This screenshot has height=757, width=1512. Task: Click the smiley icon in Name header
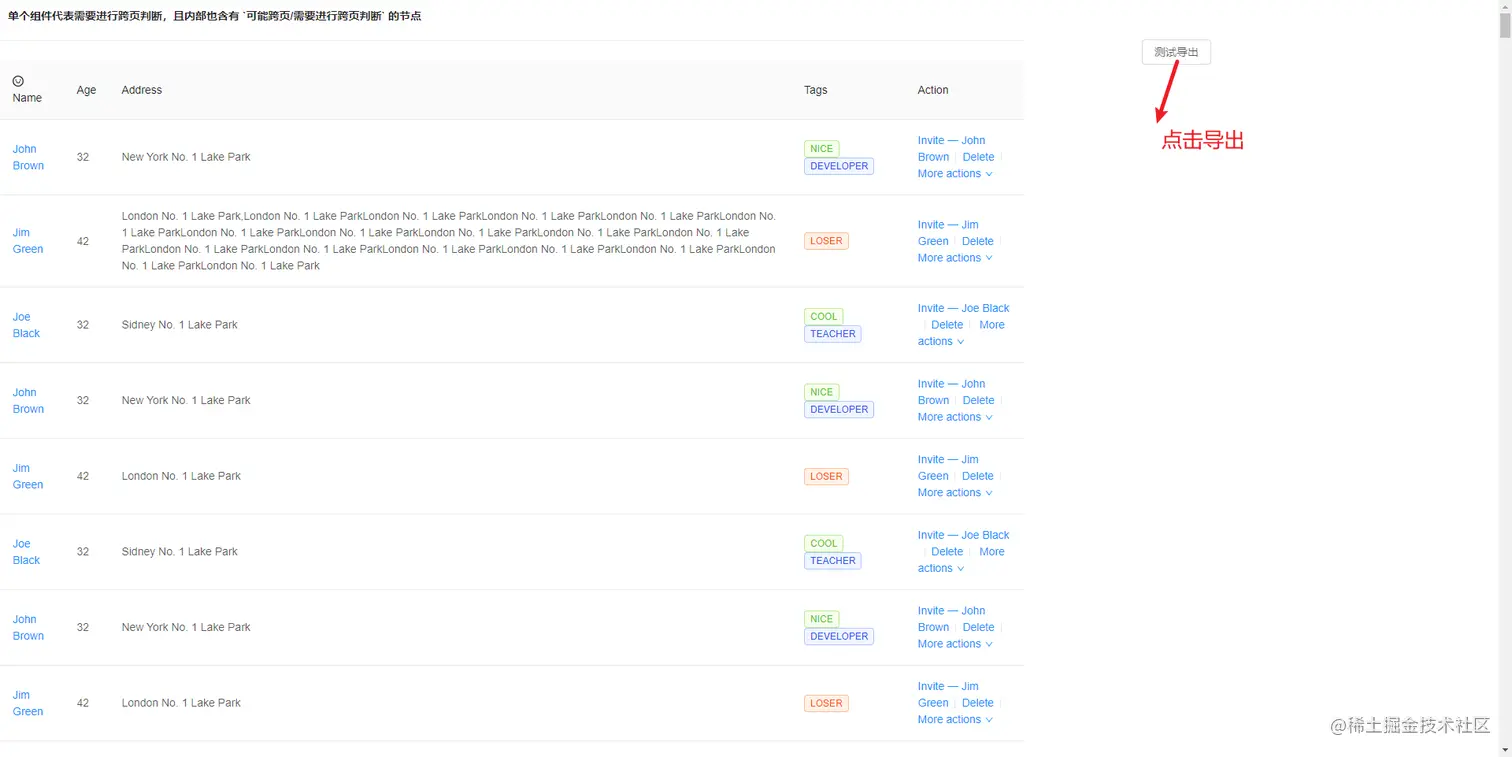18,81
